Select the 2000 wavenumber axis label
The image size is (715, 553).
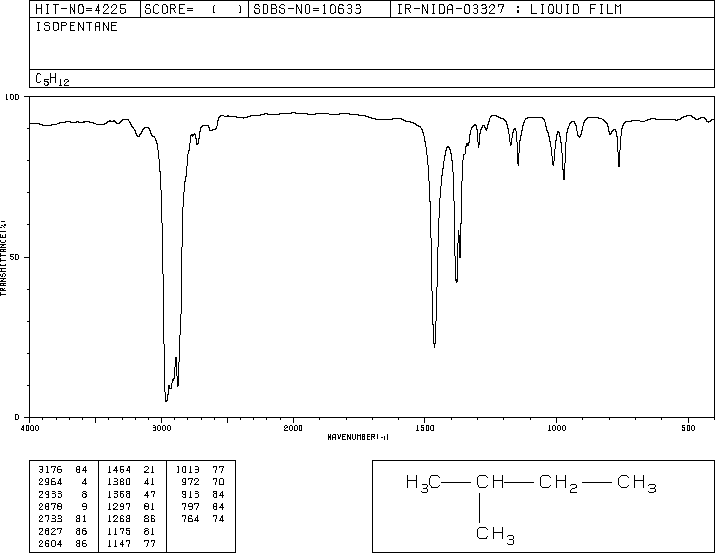click(293, 428)
